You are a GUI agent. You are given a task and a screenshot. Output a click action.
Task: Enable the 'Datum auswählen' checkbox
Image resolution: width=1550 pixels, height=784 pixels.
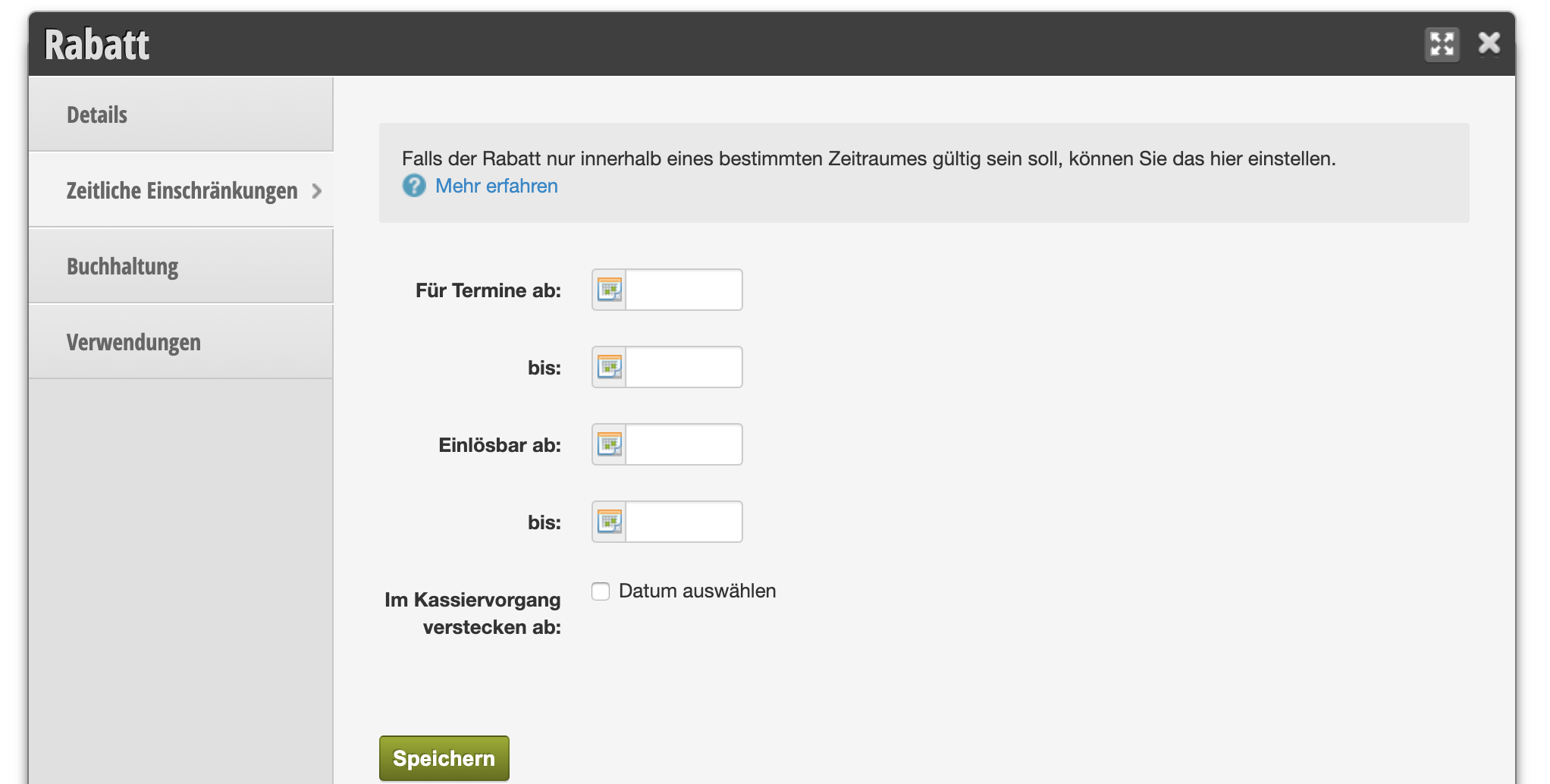click(601, 591)
